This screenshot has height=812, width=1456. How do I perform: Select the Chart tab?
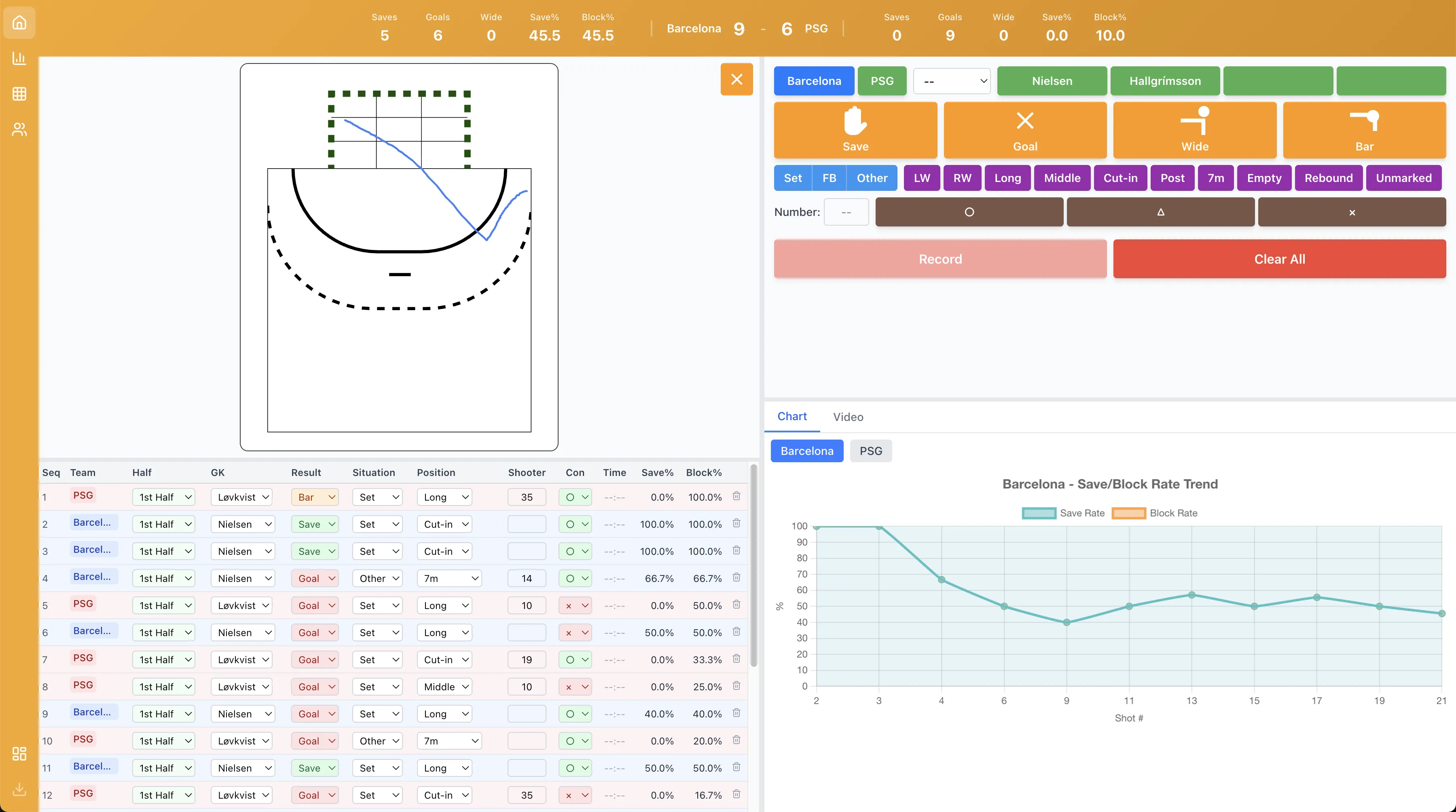791,416
